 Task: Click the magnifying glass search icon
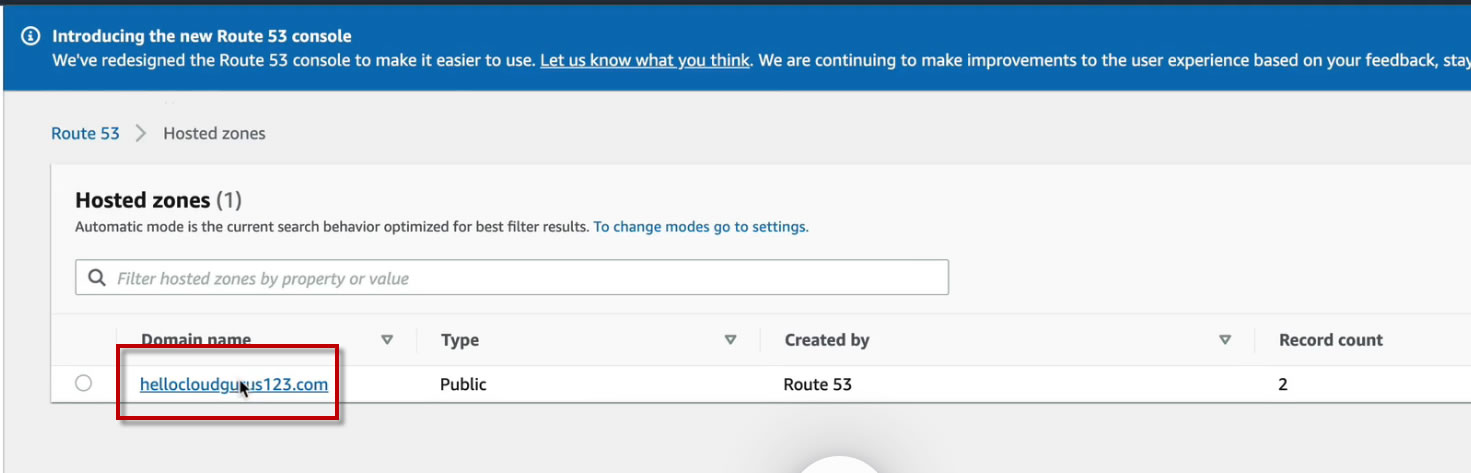97,278
